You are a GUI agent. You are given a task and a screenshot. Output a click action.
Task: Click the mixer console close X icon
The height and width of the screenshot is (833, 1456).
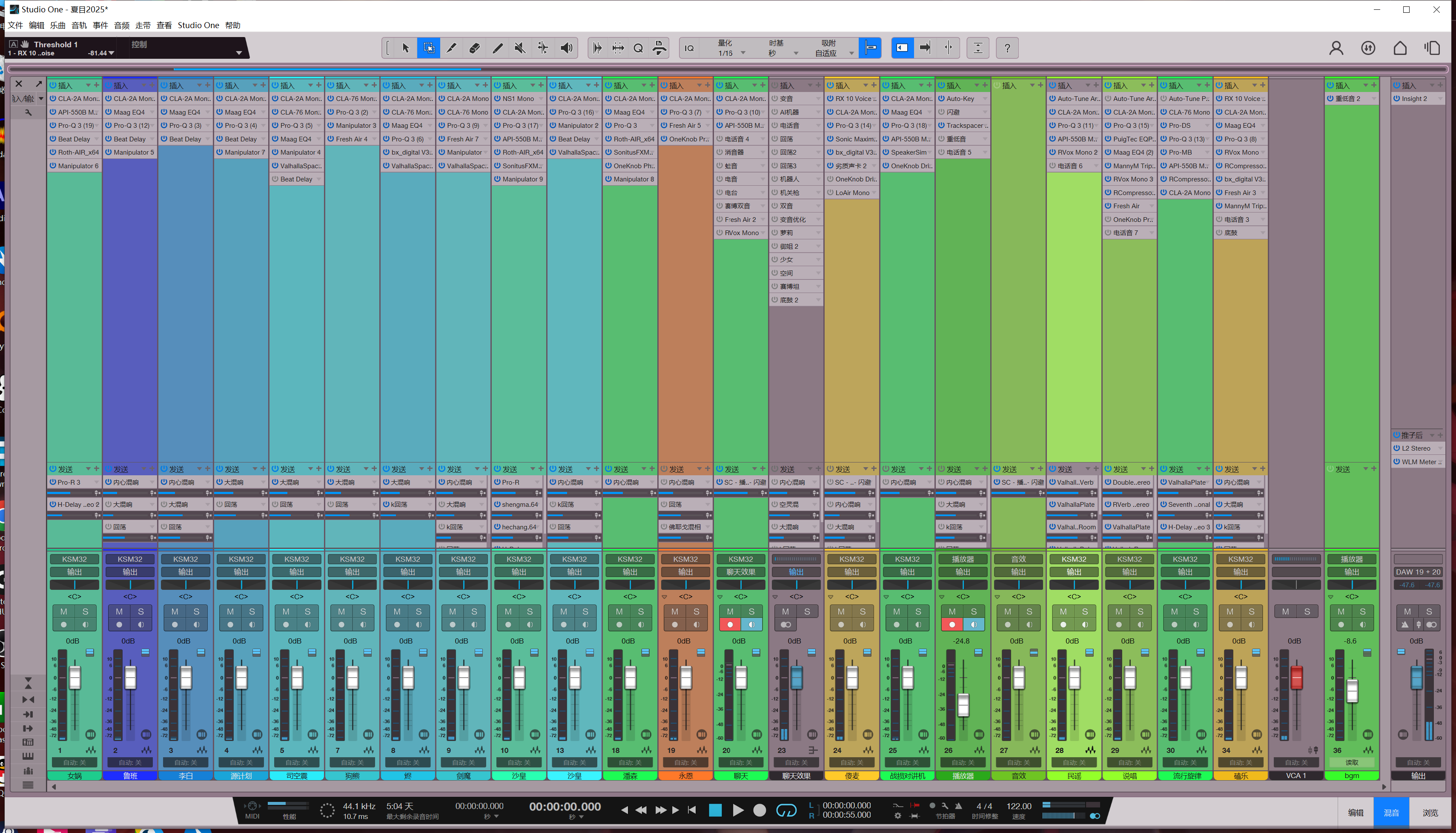[19, 84]
